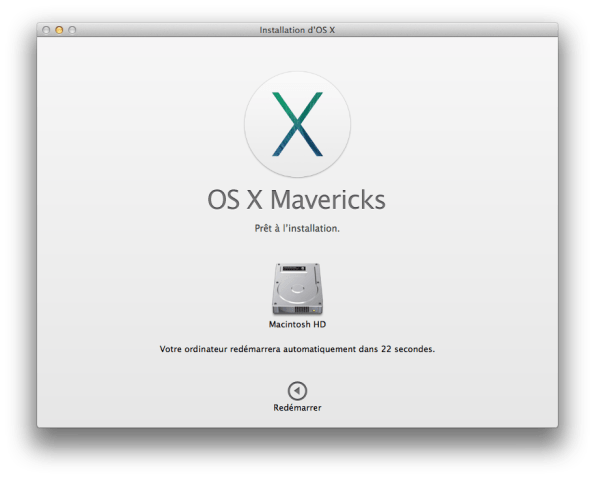Click the OS X Mavericks heading
The width and height of the screenshot is (595, 479).
point(296,199)
